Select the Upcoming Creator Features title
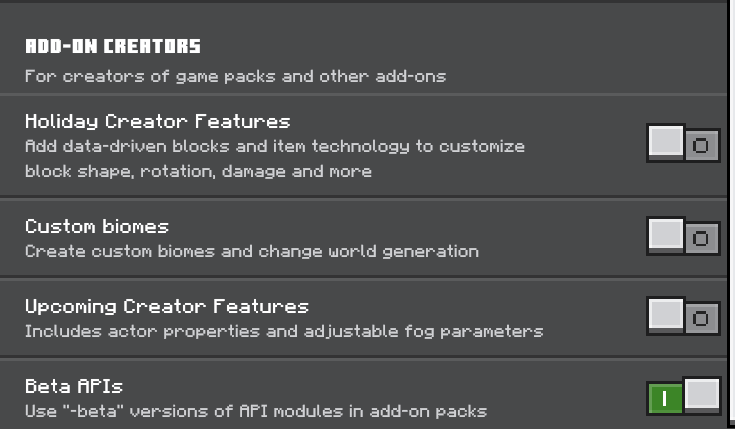This screenshot has height=429, width=735. [166, 306]
